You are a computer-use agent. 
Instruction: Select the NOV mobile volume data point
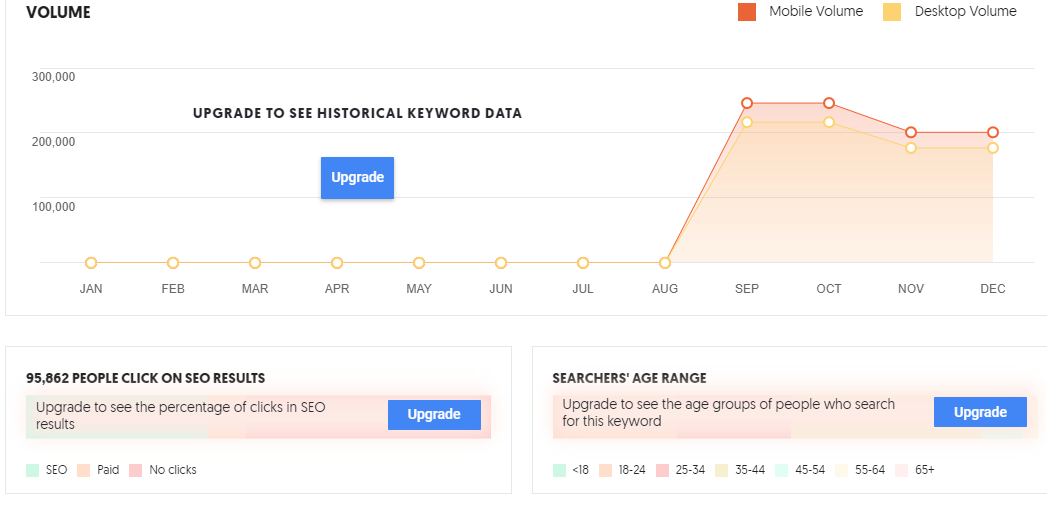pos(911,132)
